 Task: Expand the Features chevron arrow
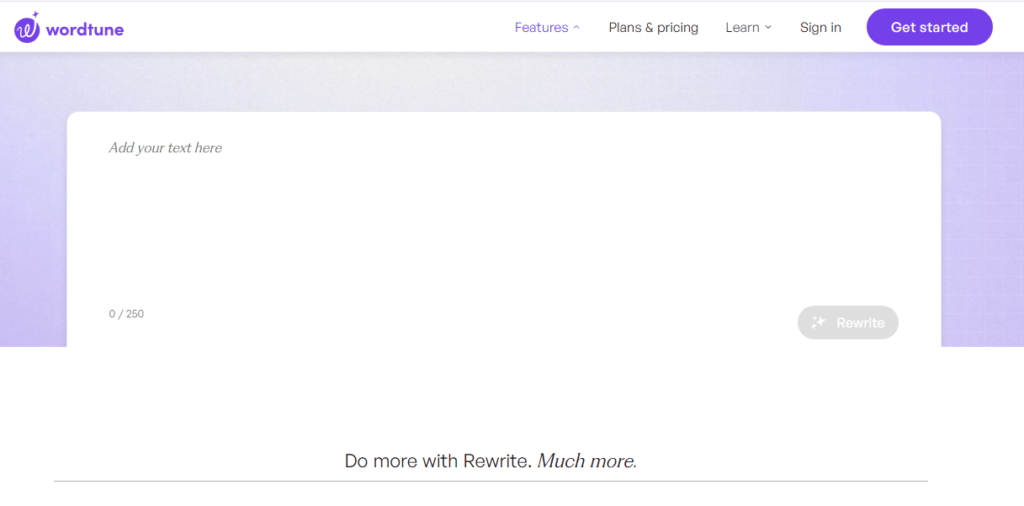pyautogui.click(x=576, y=27)
